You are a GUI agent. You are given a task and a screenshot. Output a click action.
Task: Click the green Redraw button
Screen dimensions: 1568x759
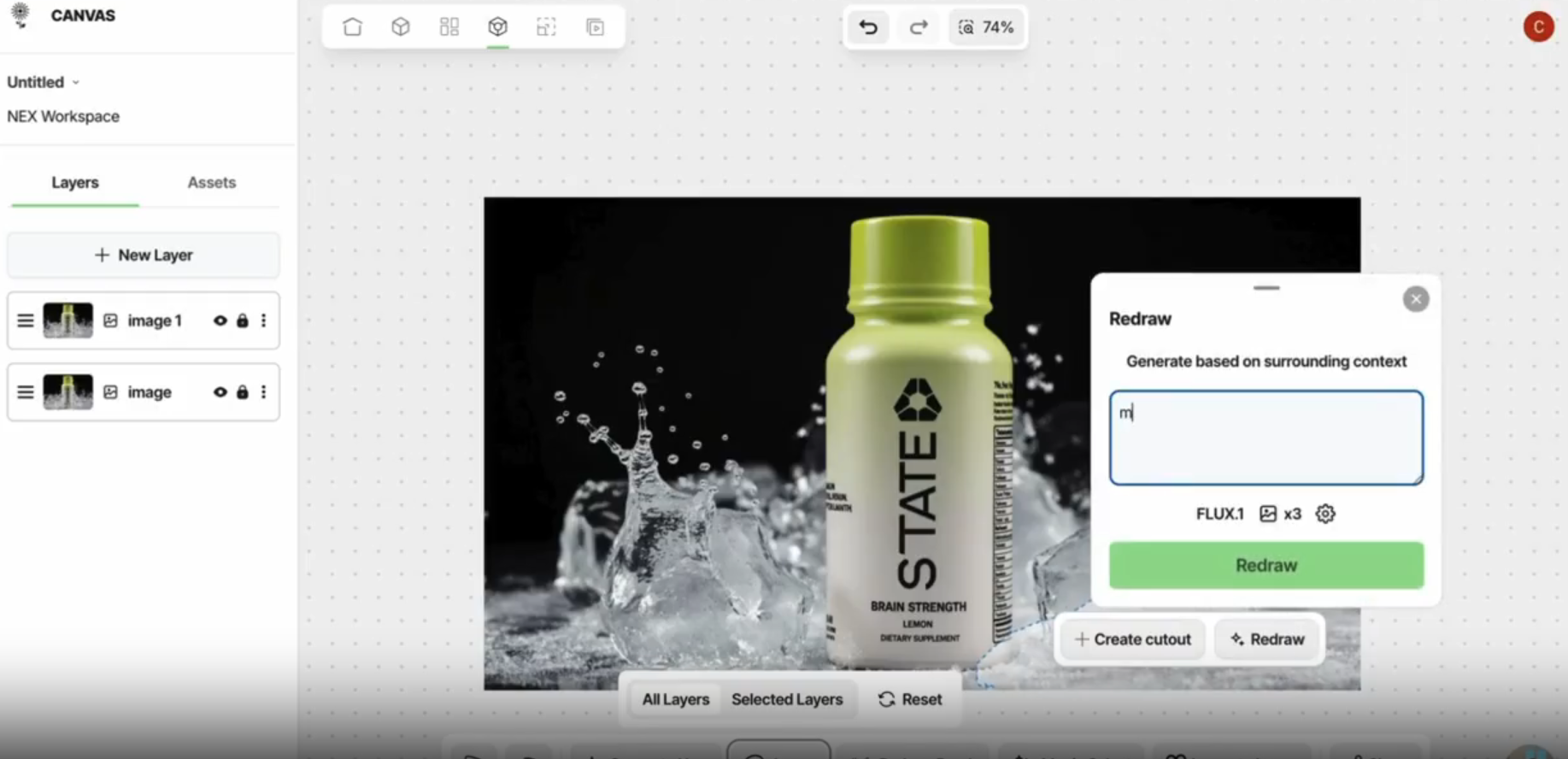click(1266, 565)
